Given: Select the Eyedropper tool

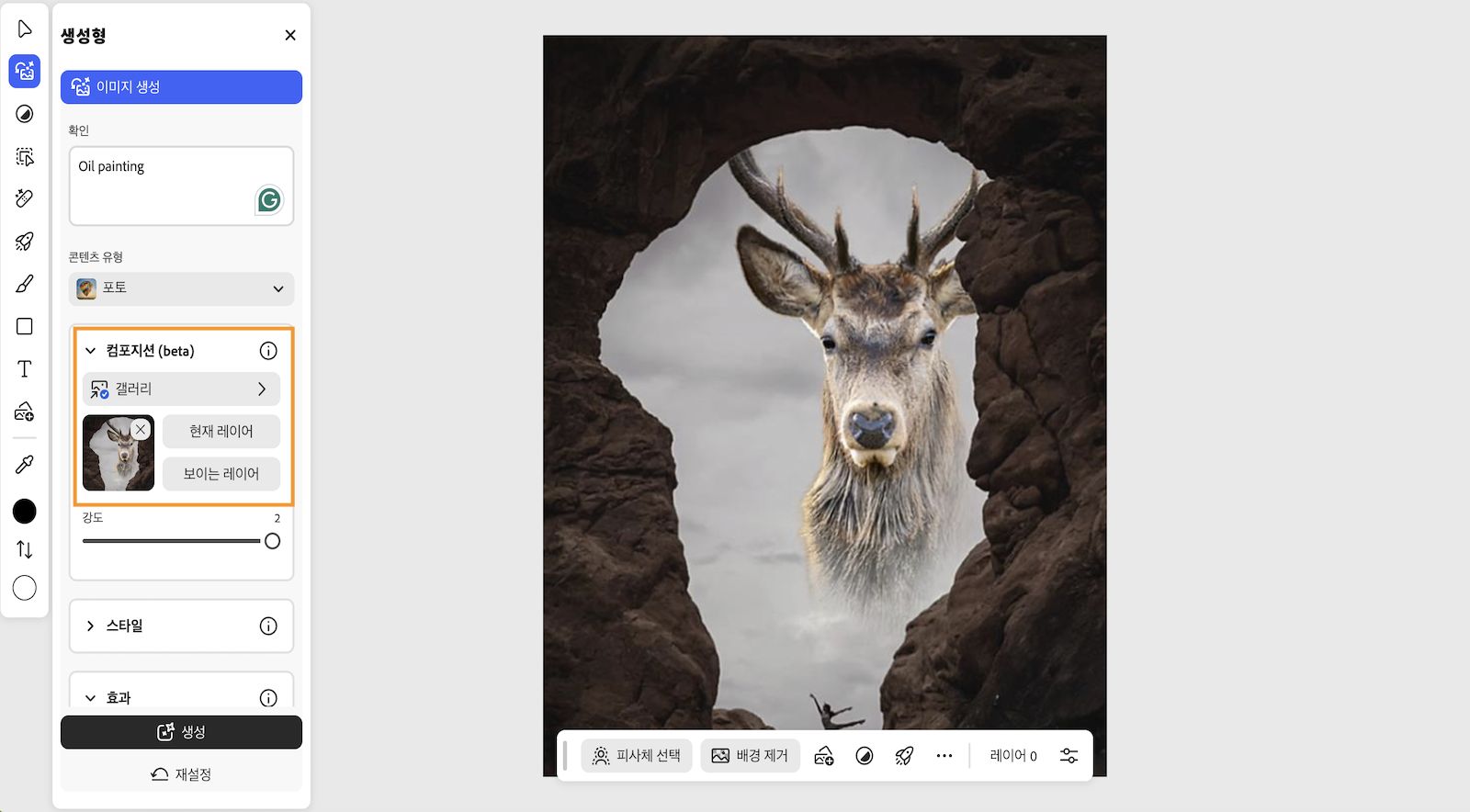Looking at the screenshot, I should (25, 465).
